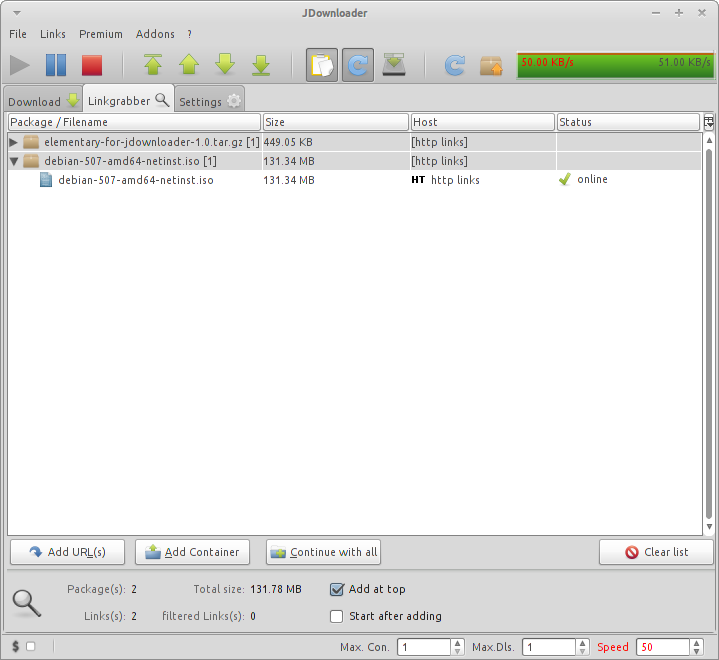Move selection to top arrow icon

point(153,65)
